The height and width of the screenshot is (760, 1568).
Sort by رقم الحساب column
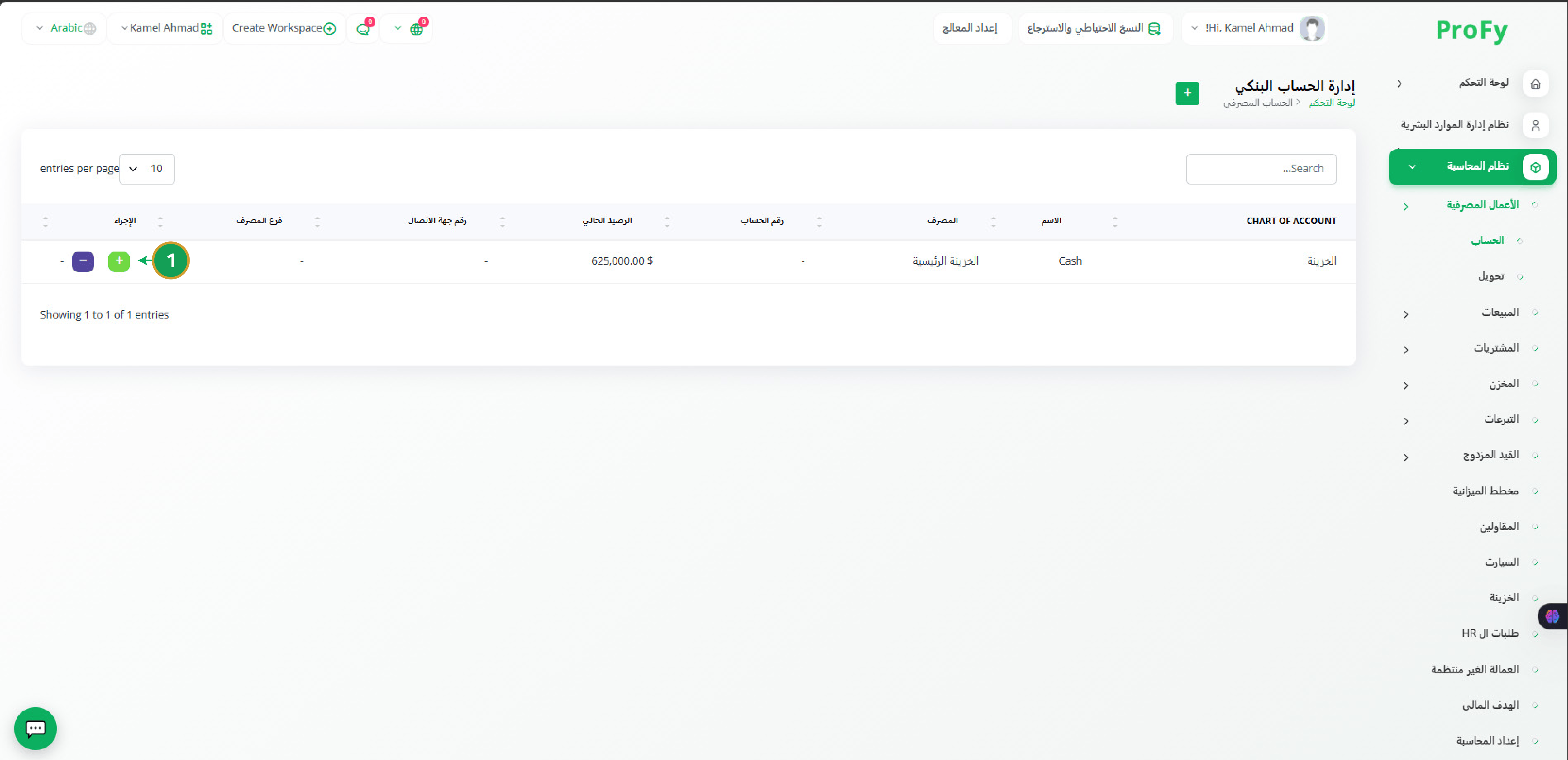point(761,221)
